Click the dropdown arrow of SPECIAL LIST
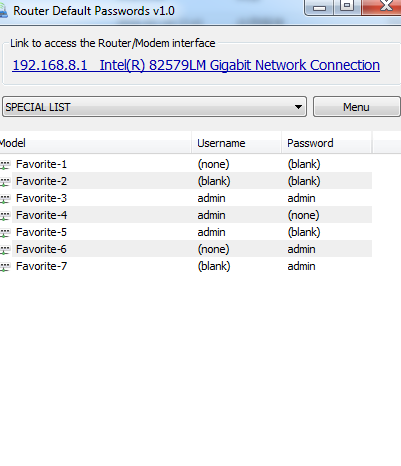The width and height of the screenshot is (401, 466). [x=298, y=107]
